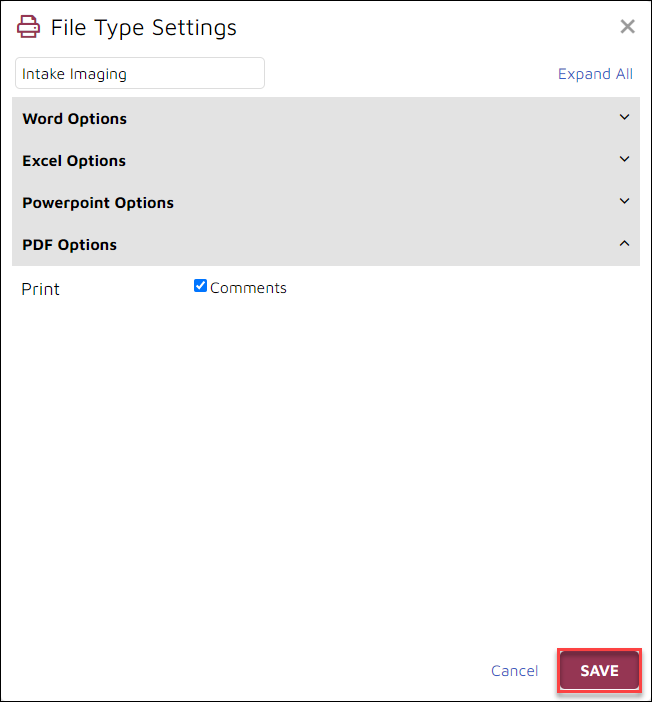Image resolution: width=652 pixels, height=702 pixels.
Task: Click the blank area below the Print row
Action: tap(326, 470)
